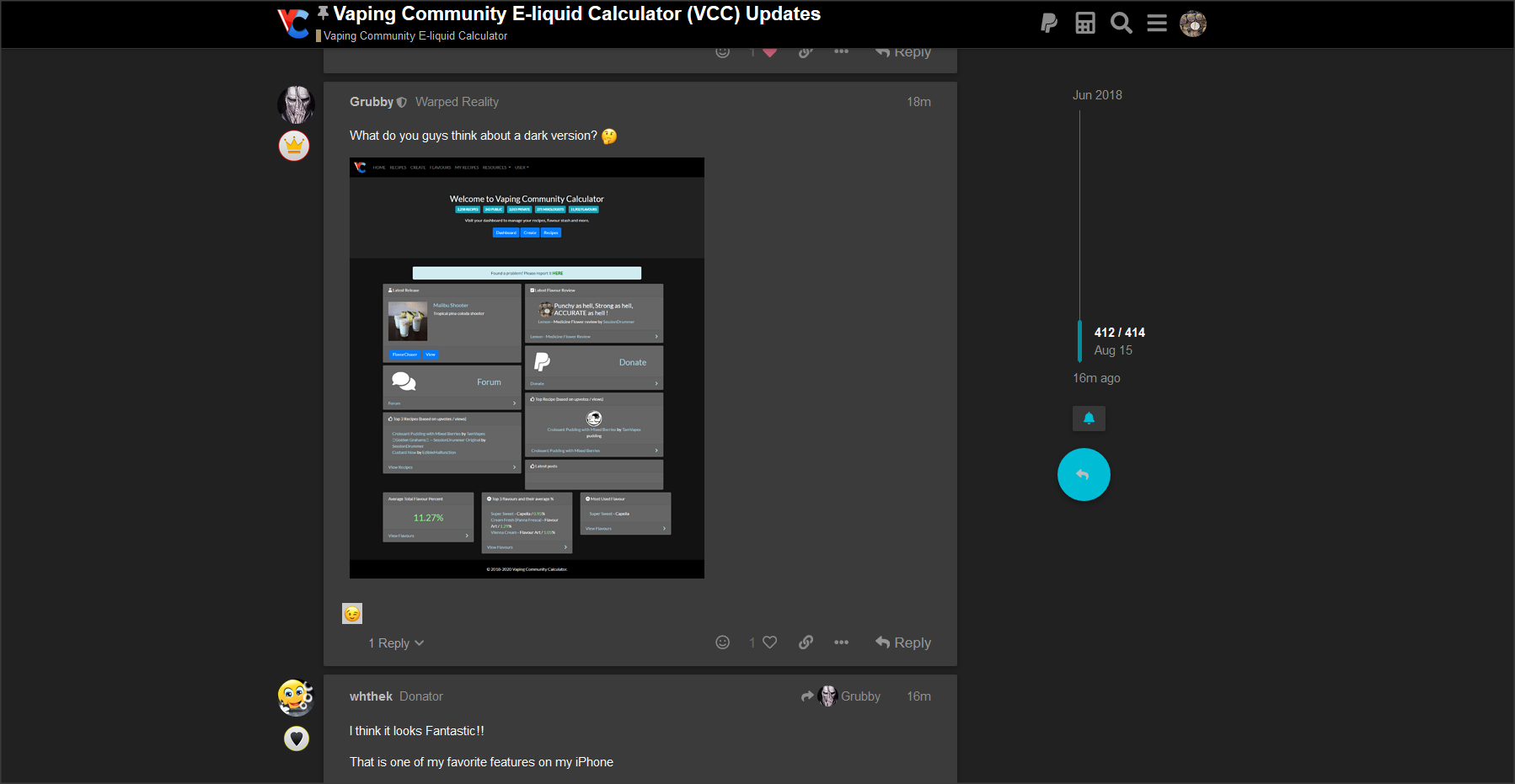Open 18m post timestamp
Image resolution: width=1515 pixels, height=784 pixels.
918,102
